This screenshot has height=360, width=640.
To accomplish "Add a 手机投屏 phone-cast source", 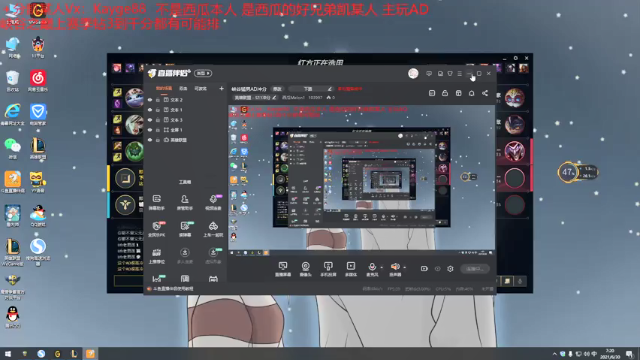I will 328,269.
